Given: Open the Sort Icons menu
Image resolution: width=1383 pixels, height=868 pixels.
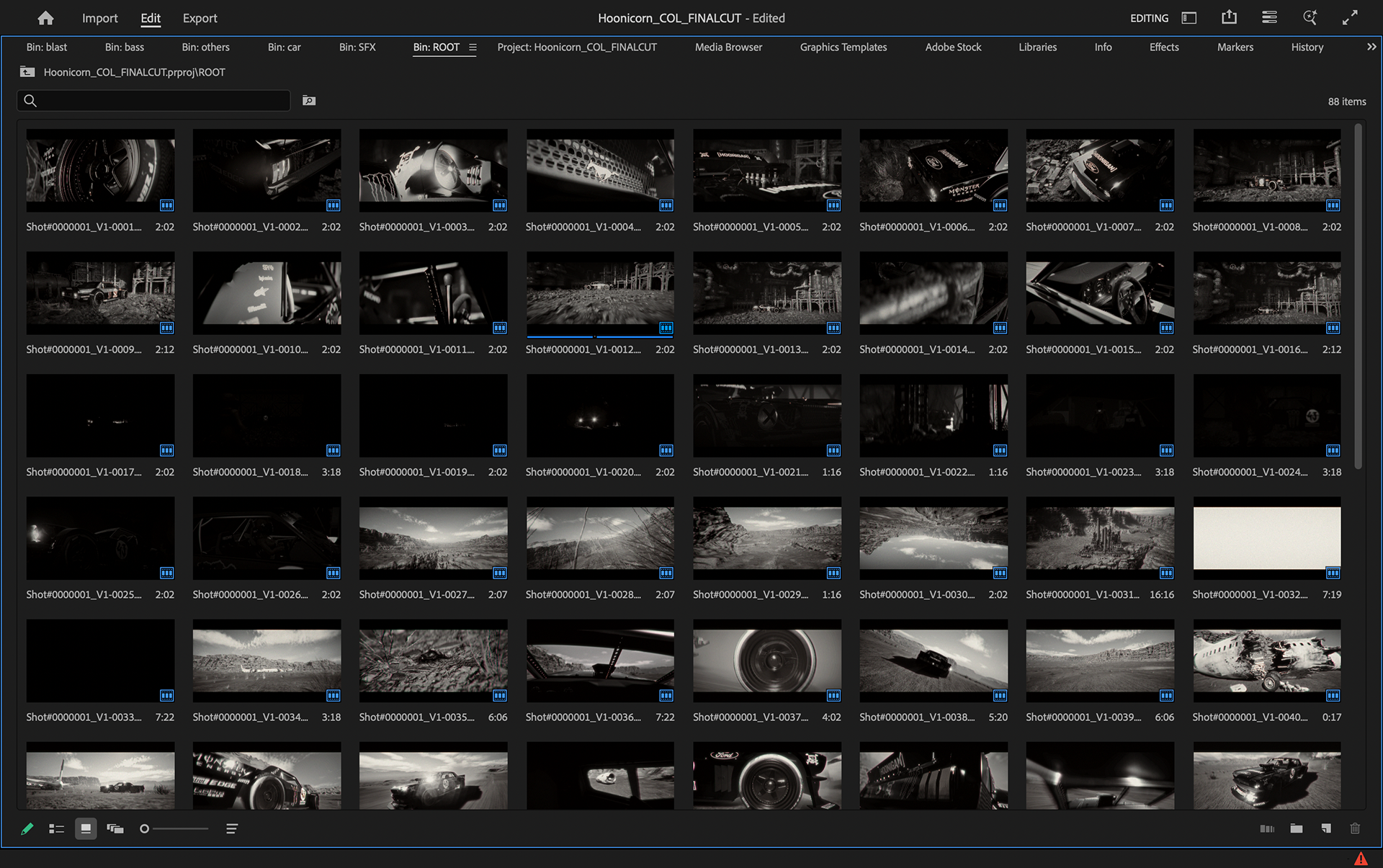Looking at the screenshot, I should [231, 828].
